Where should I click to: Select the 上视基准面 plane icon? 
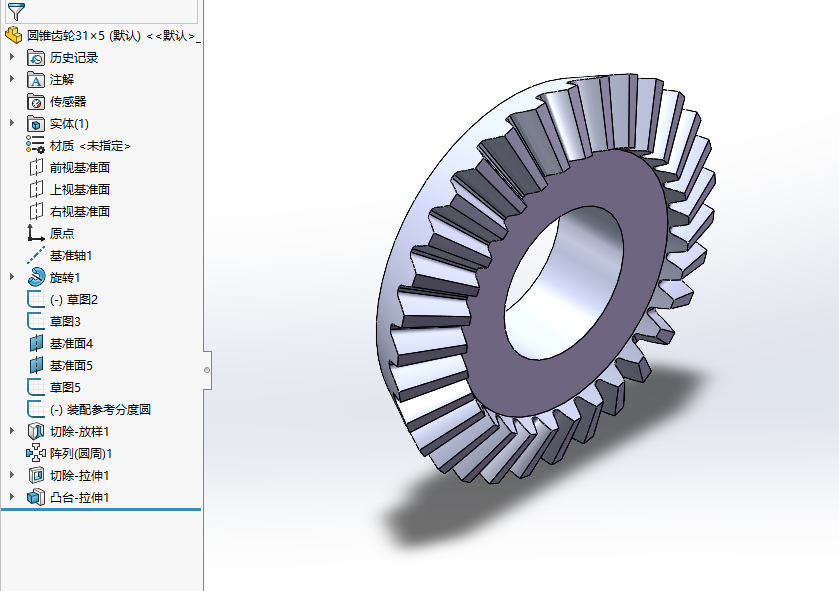pyautogui.click(x=35, y=189)
